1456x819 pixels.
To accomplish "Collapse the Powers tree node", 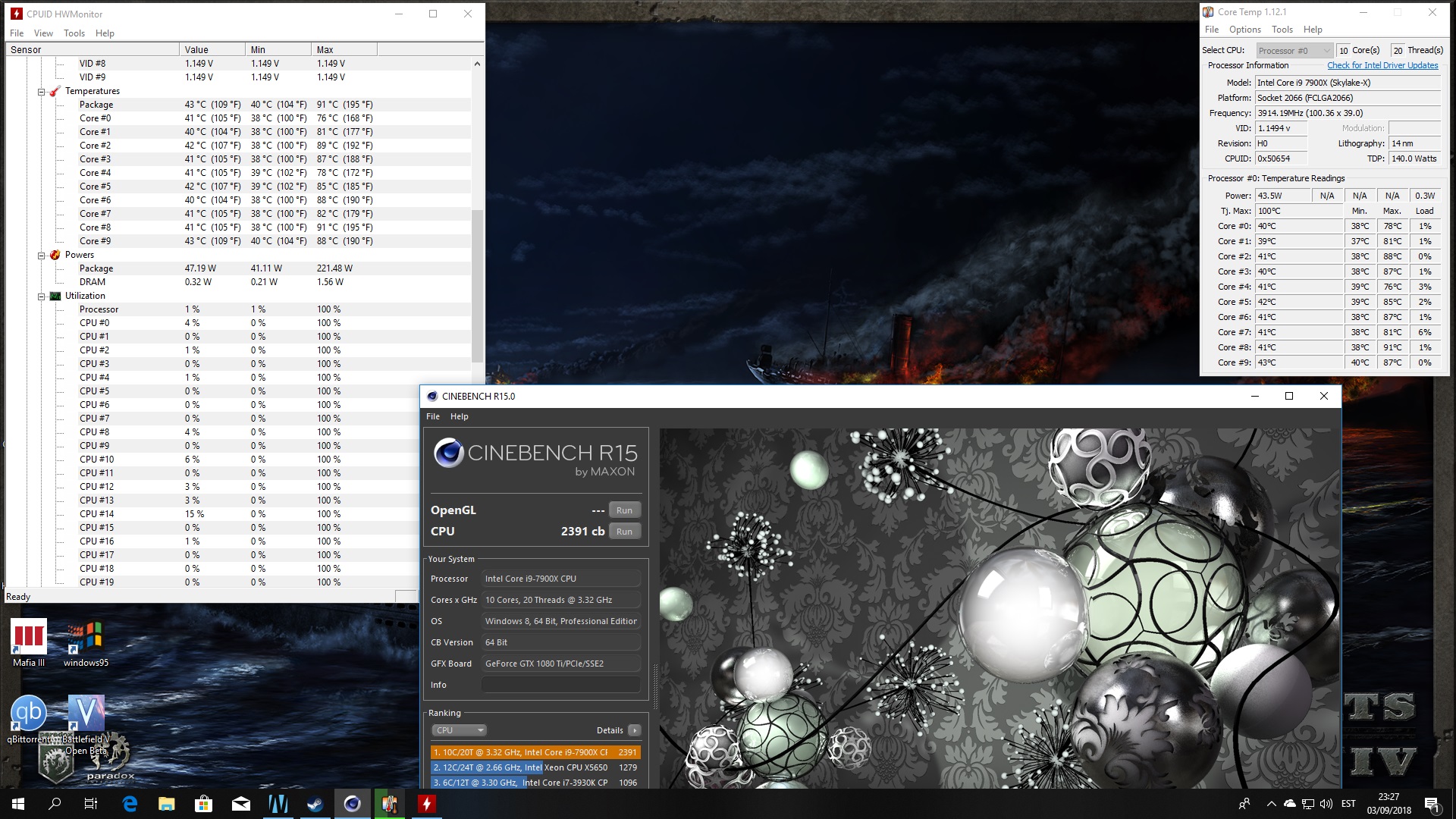I will click(42, 256).
